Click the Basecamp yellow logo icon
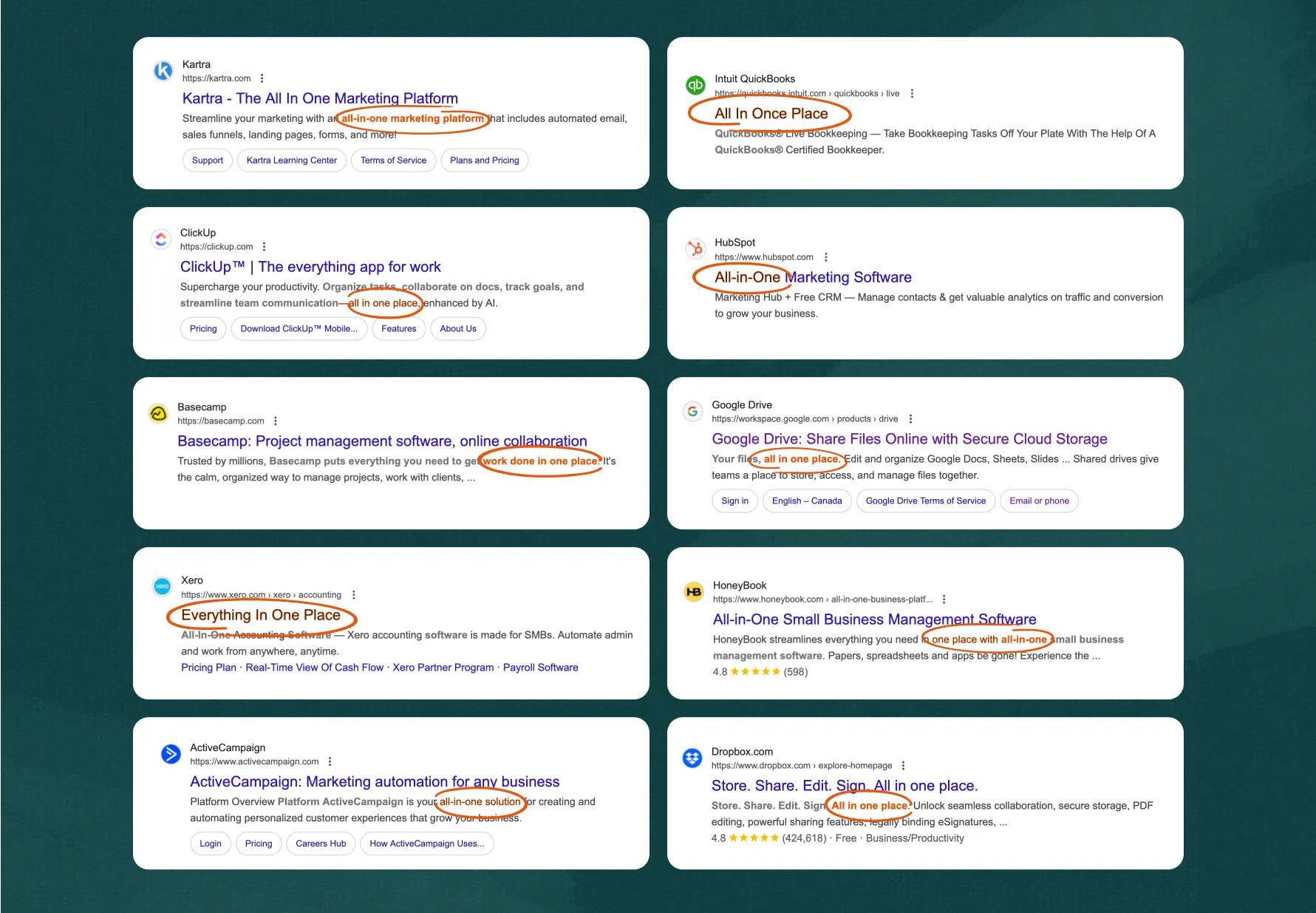The width and height of the screenshot is (1316, 913). pyautogui.click(x=158, y=413)
